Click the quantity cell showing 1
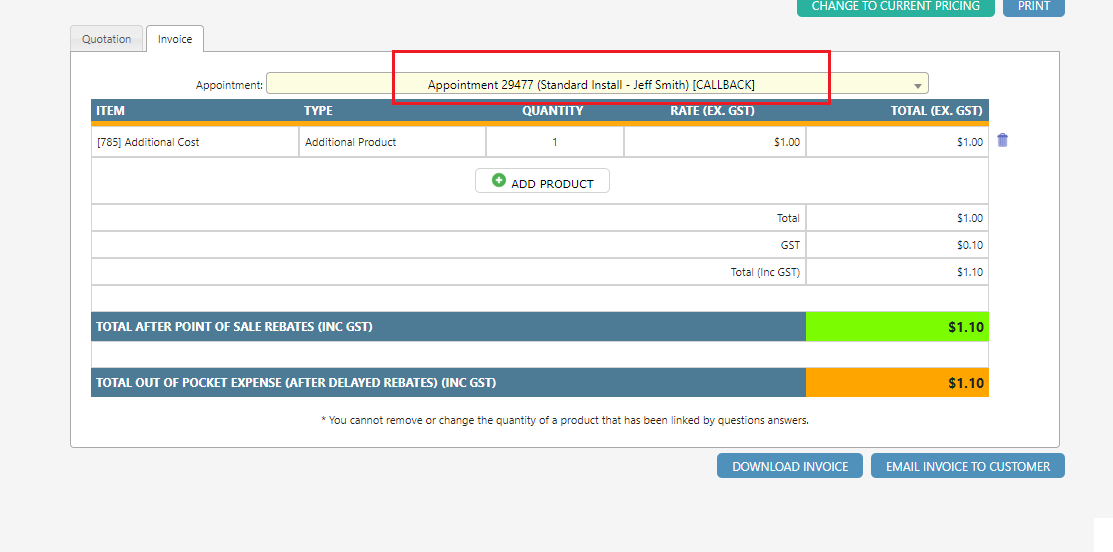Image resolution: width=1113 pixels, height=552 pixels. pyautogui.click(x=555, y=142)
